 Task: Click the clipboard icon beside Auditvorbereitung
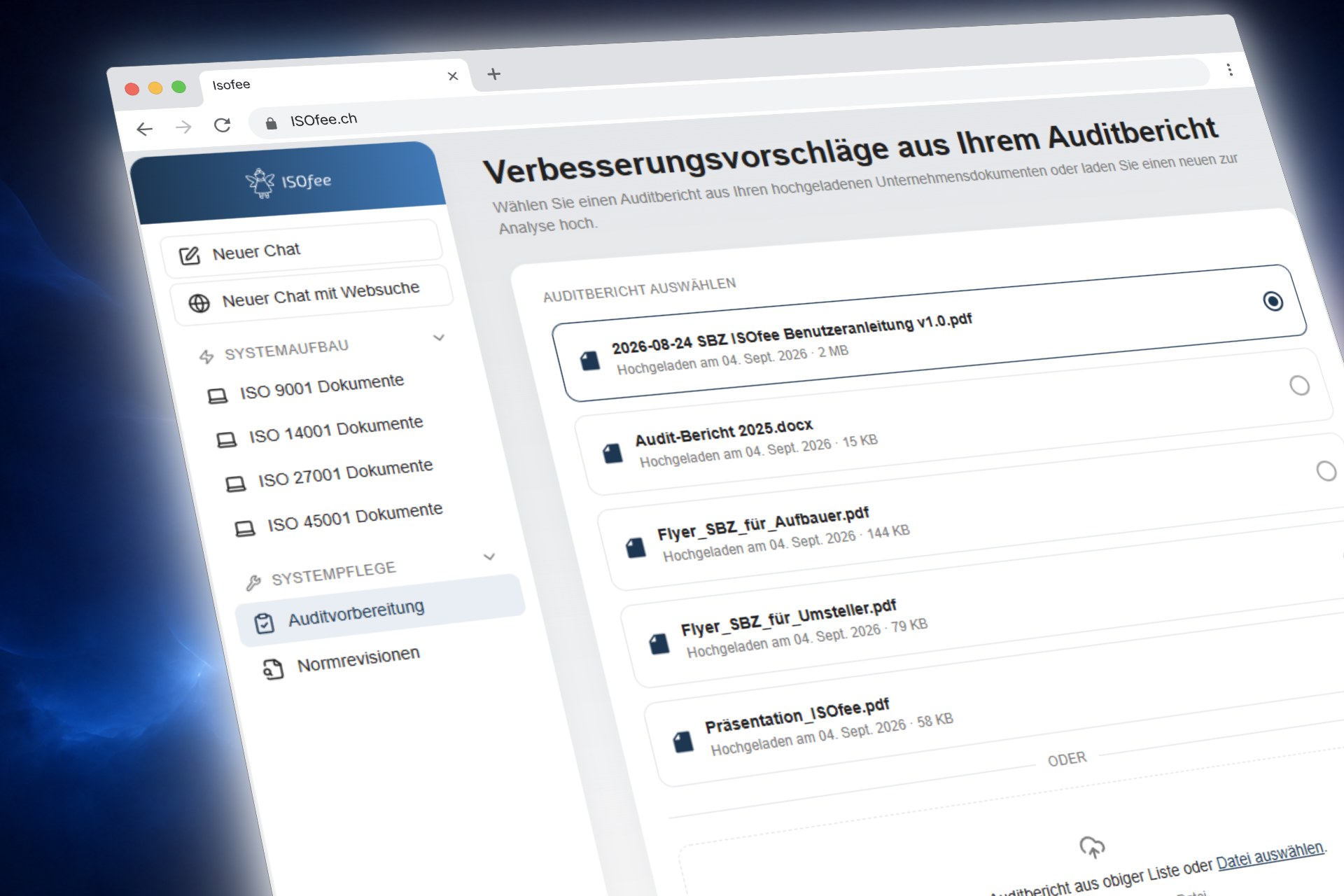point(264,623)
